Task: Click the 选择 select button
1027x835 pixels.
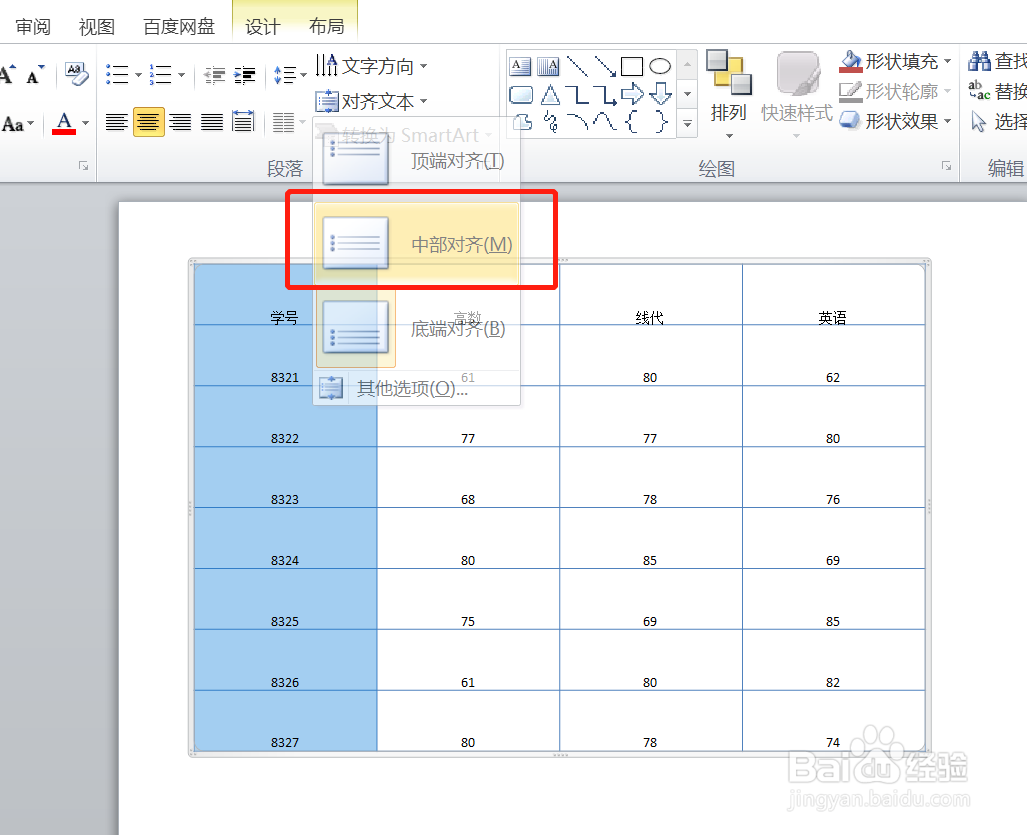Action: coord(997,121)
